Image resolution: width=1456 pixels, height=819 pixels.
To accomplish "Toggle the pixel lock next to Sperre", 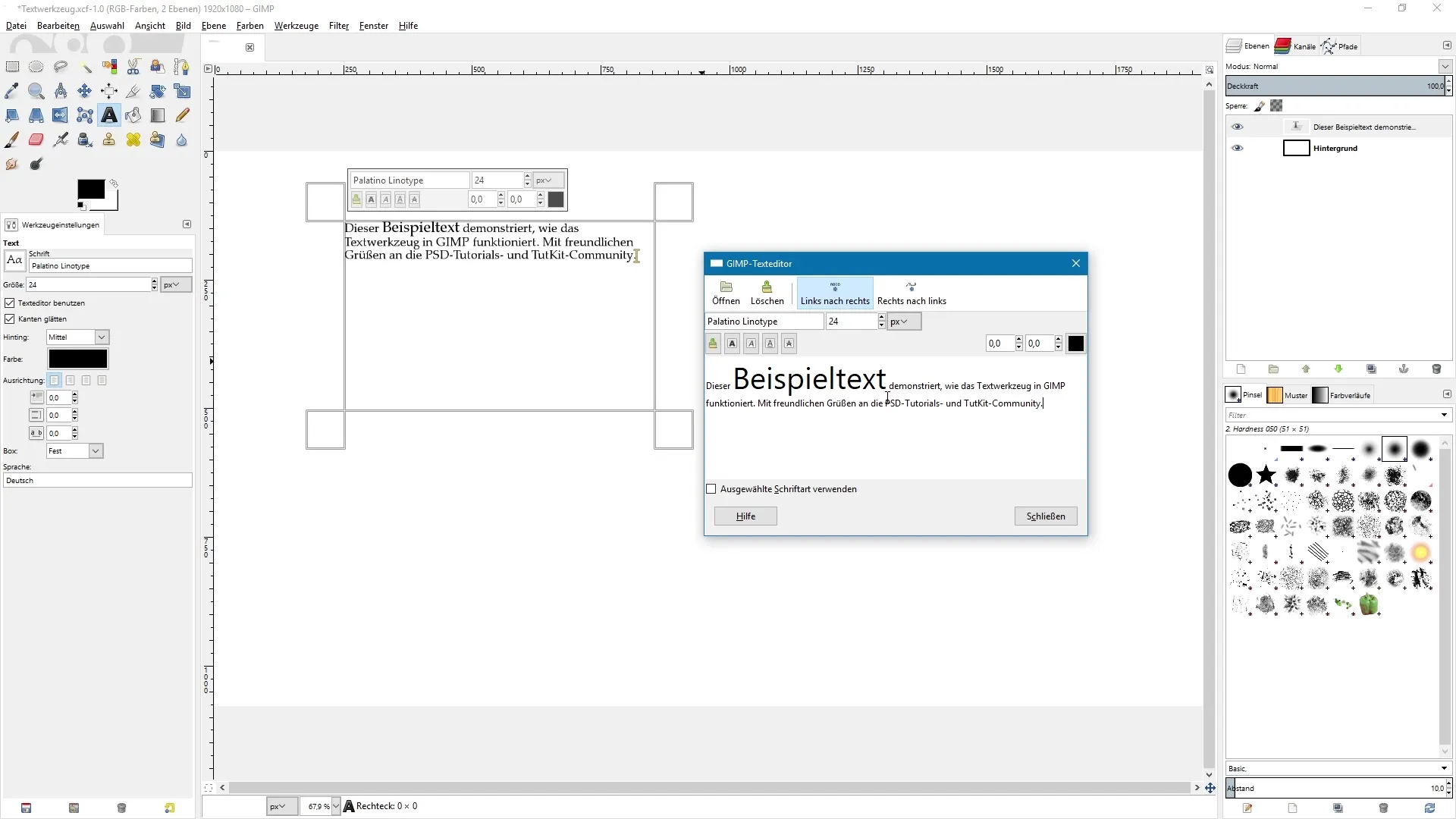I will point(1260,106).
